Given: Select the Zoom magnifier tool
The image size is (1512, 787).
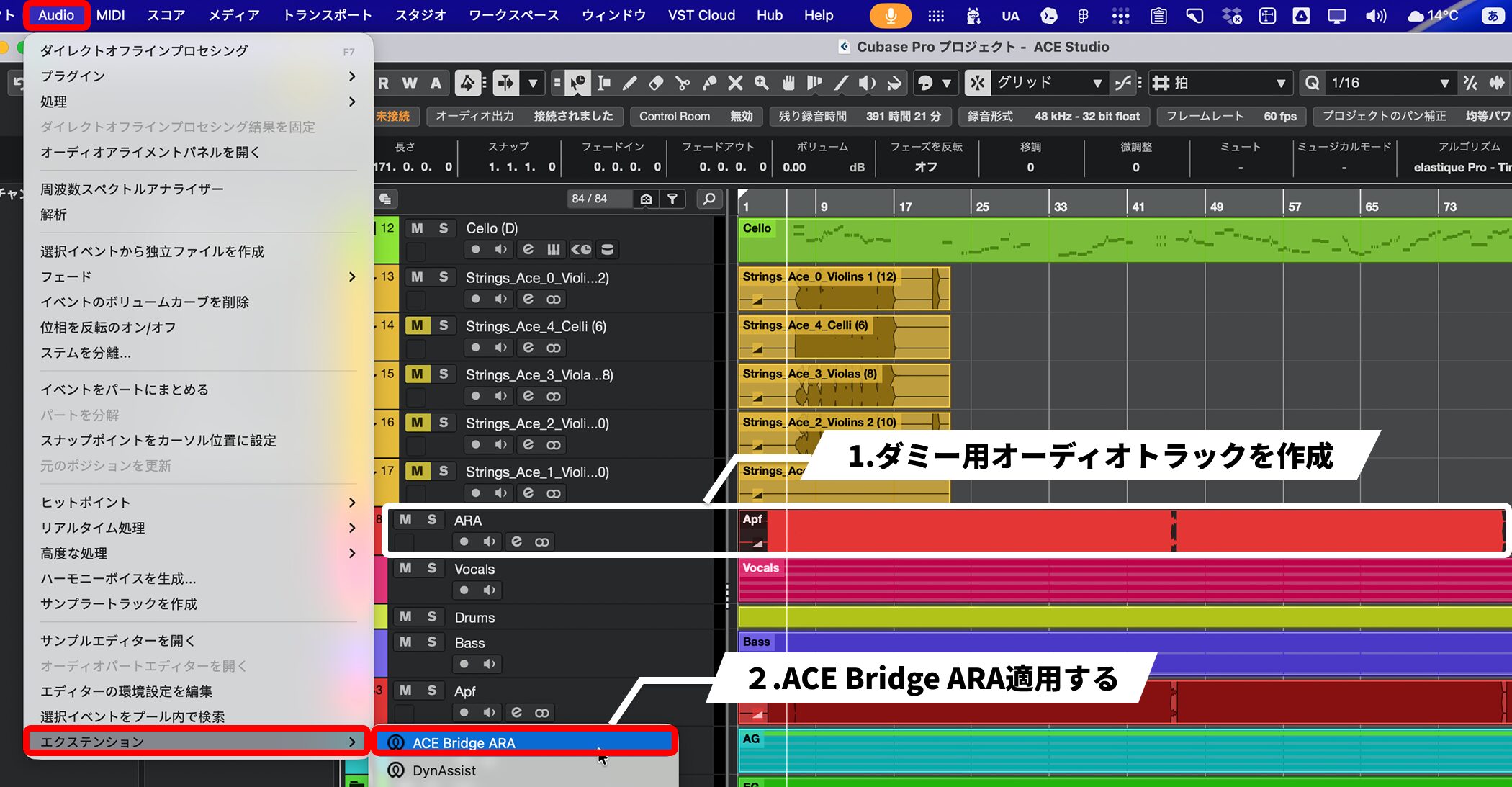Looking at the screenshot, I should [762, 84].
